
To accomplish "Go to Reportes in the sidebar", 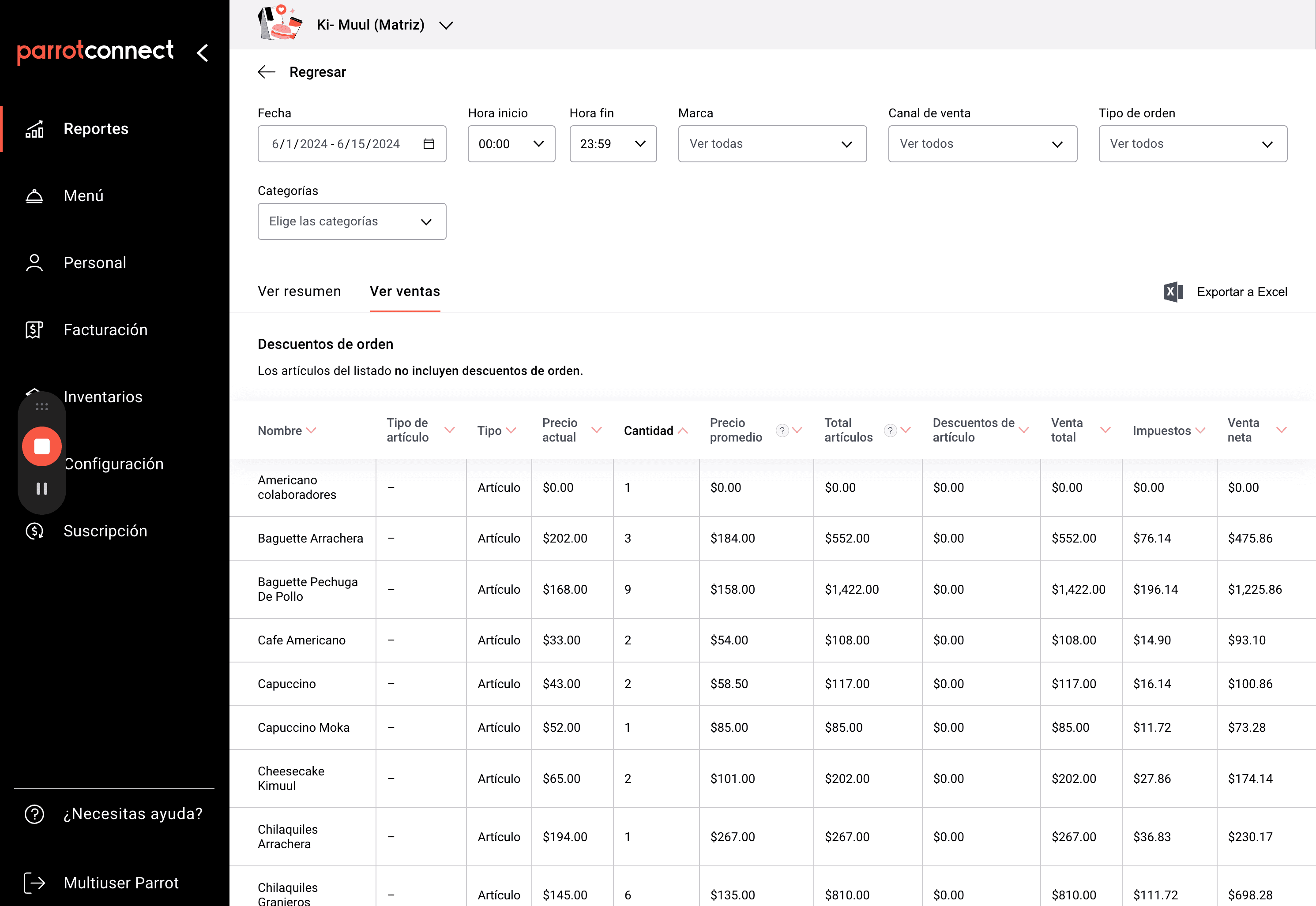I will [x=96, y=129].
